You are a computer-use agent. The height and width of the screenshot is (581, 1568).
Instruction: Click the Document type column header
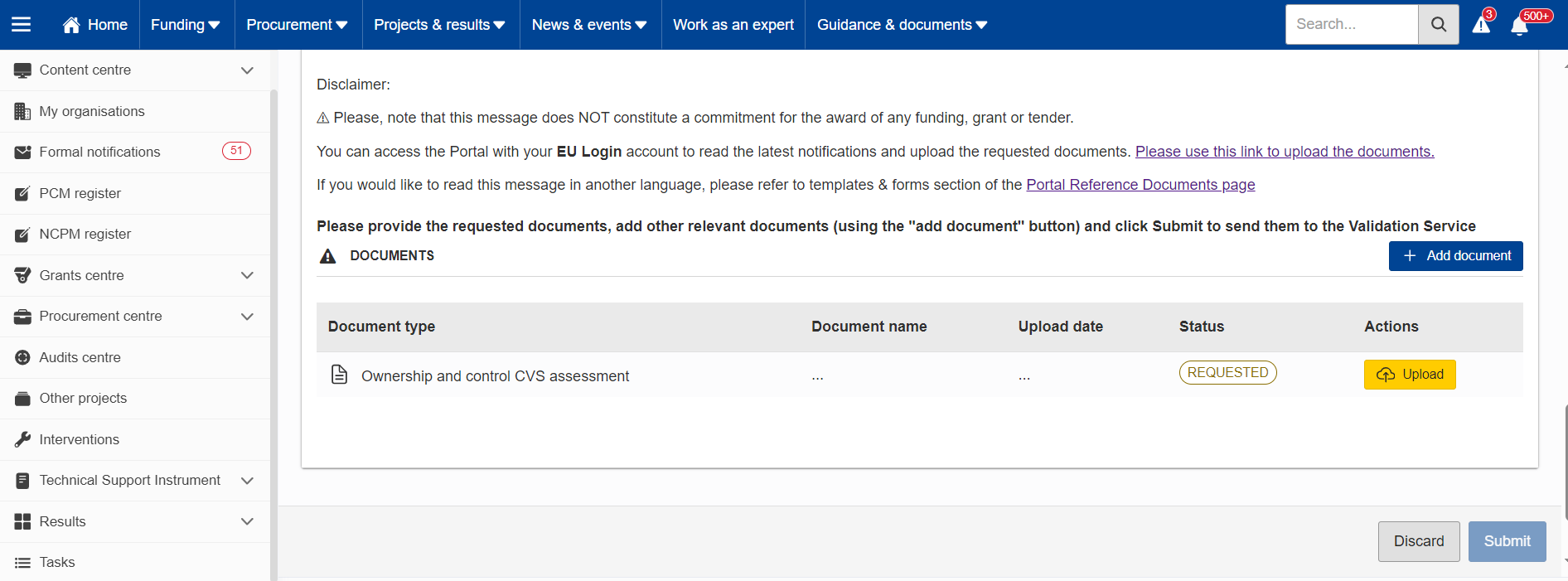[381, 327]
